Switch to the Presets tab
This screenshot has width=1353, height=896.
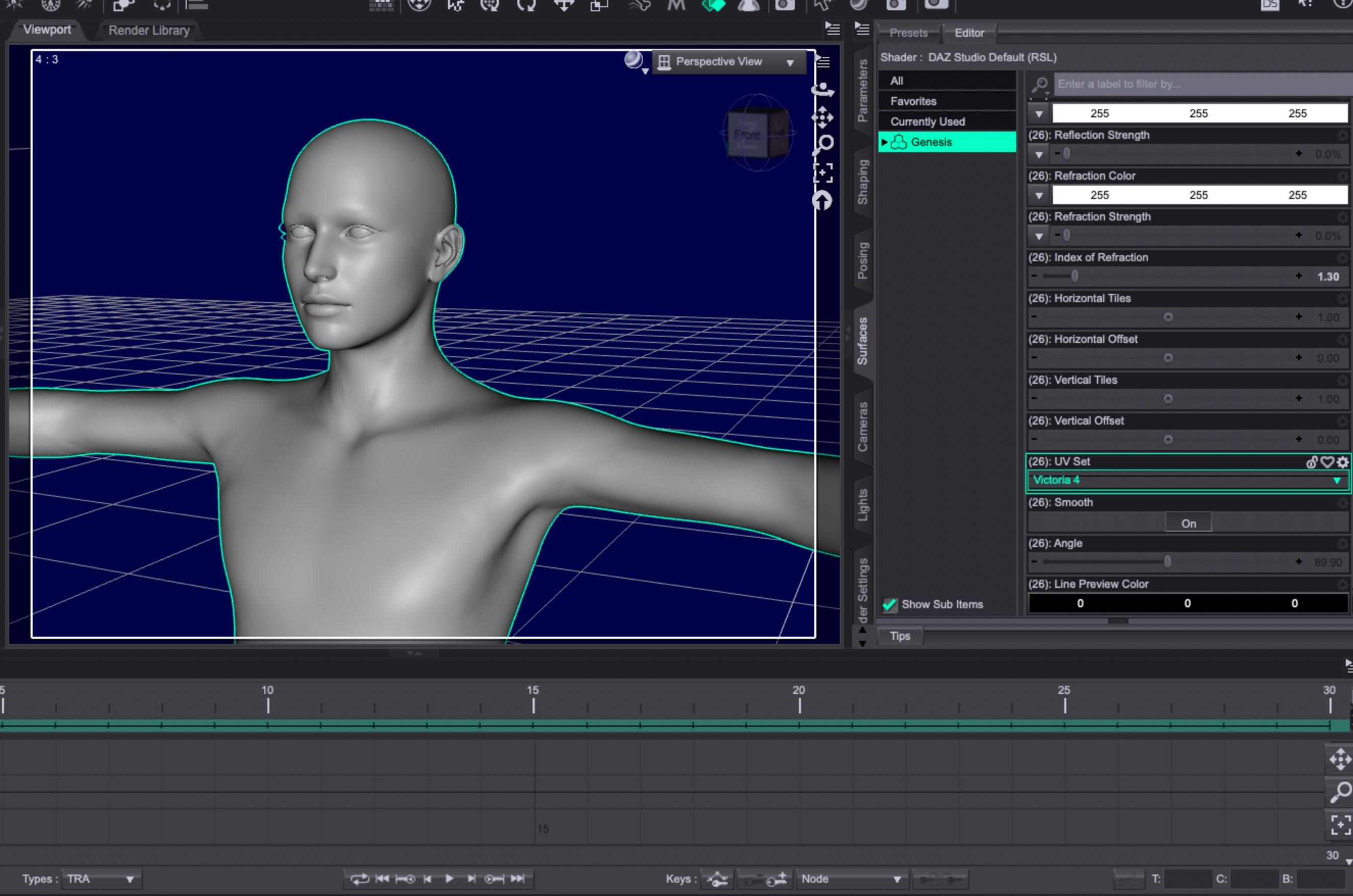pyautogui.click(x=908, y=33)
